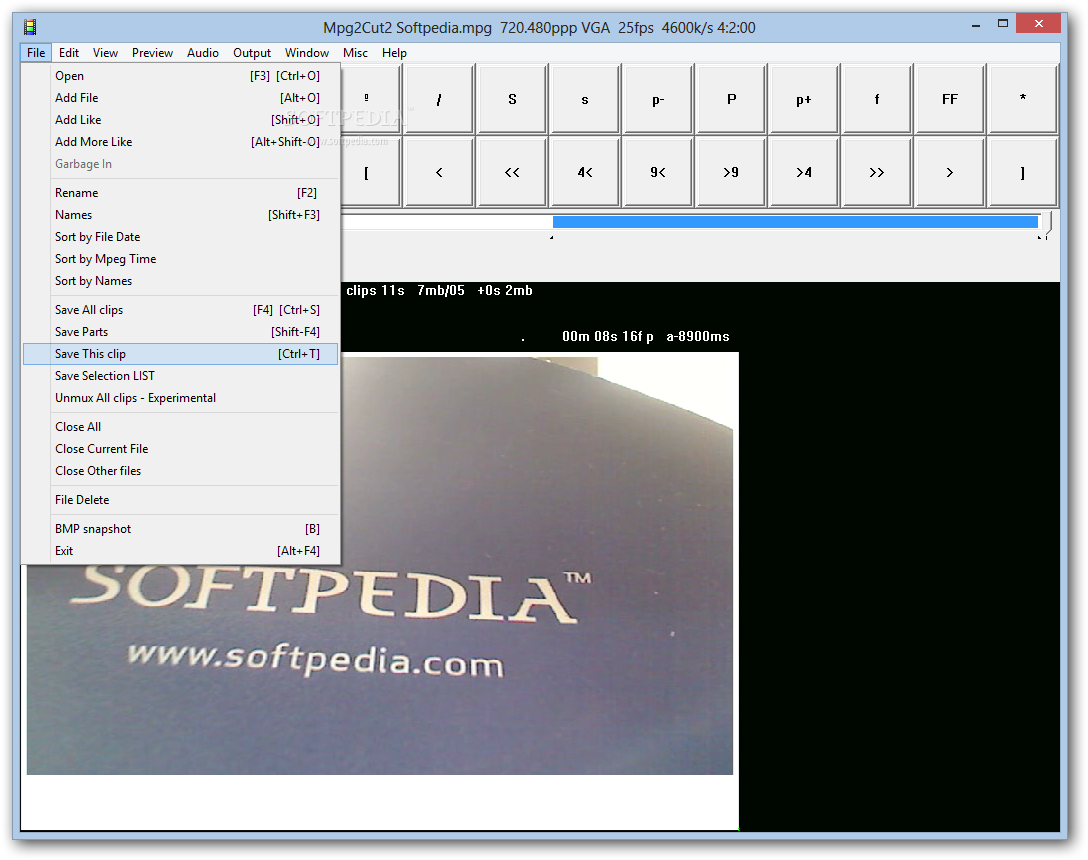Click the '>>' jump forward button
This screenshot has height=860, width=1088.
(x=877, y=172)
